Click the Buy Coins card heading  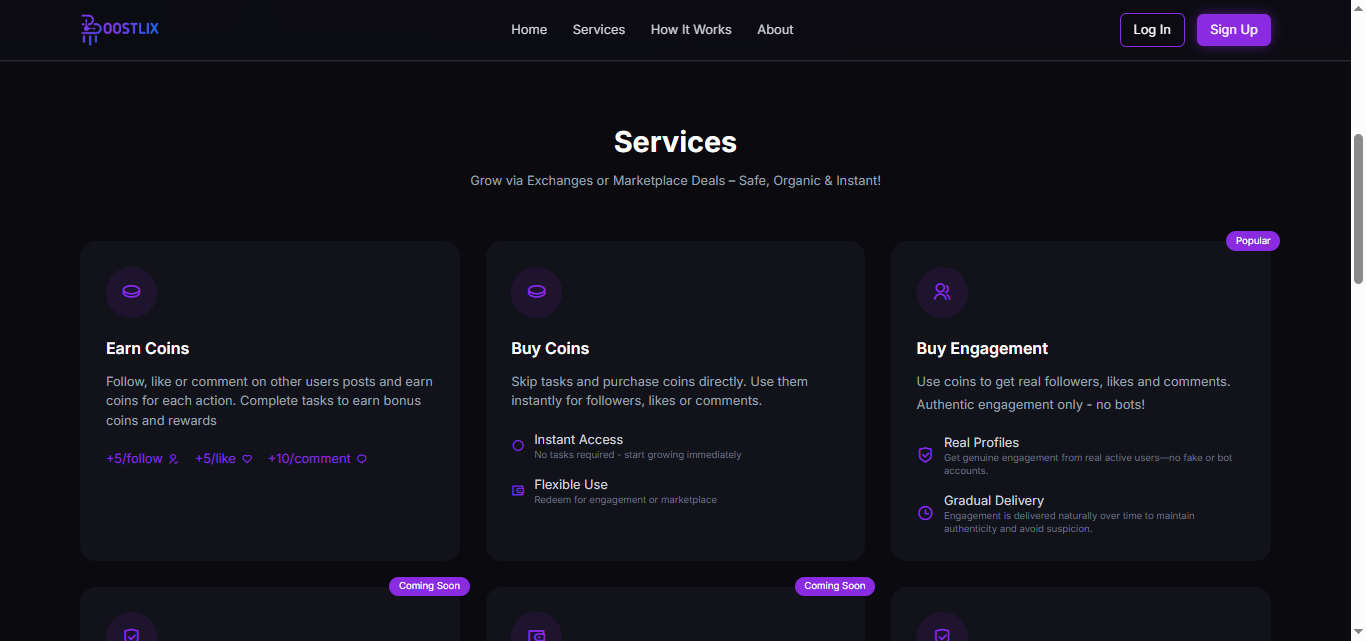(550, 348)
